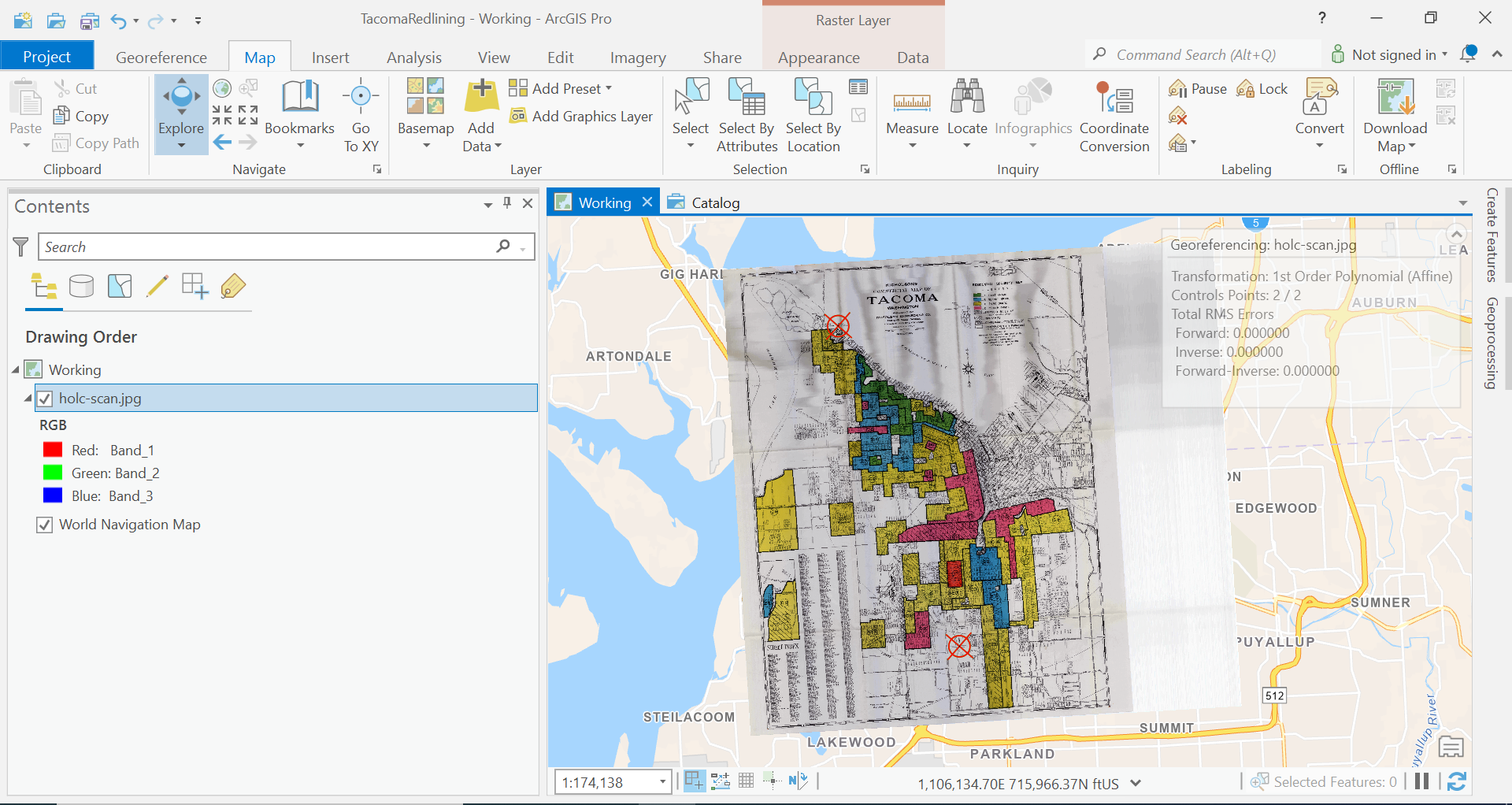Collapse the holc-scan.jpg layer legend
The height and width of the screenshot is (805, 1512).
(28, 399)
